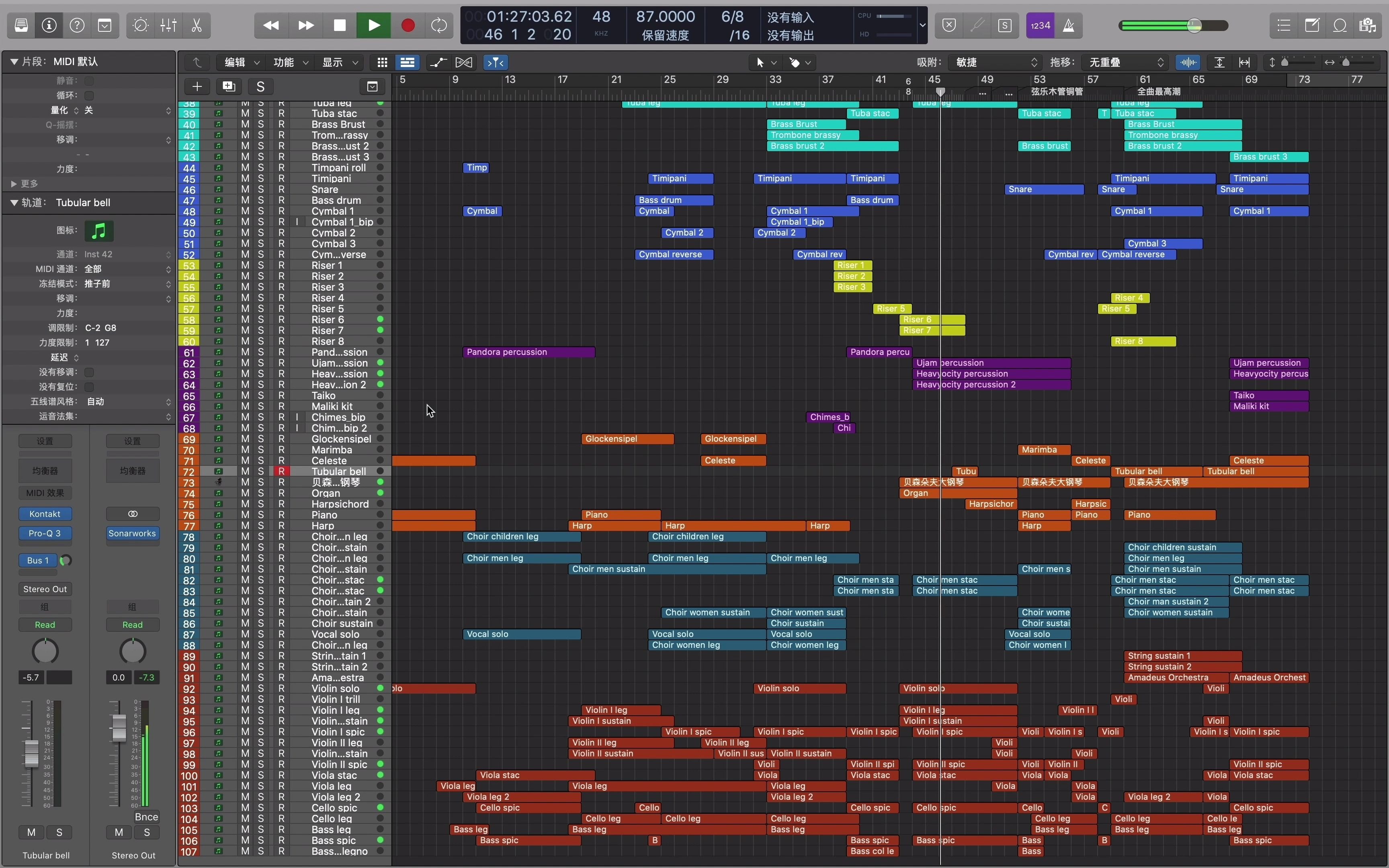Click the vertical auto zoom icon
Screen dimensions: 1389x868
click(x=1219, y=62)
